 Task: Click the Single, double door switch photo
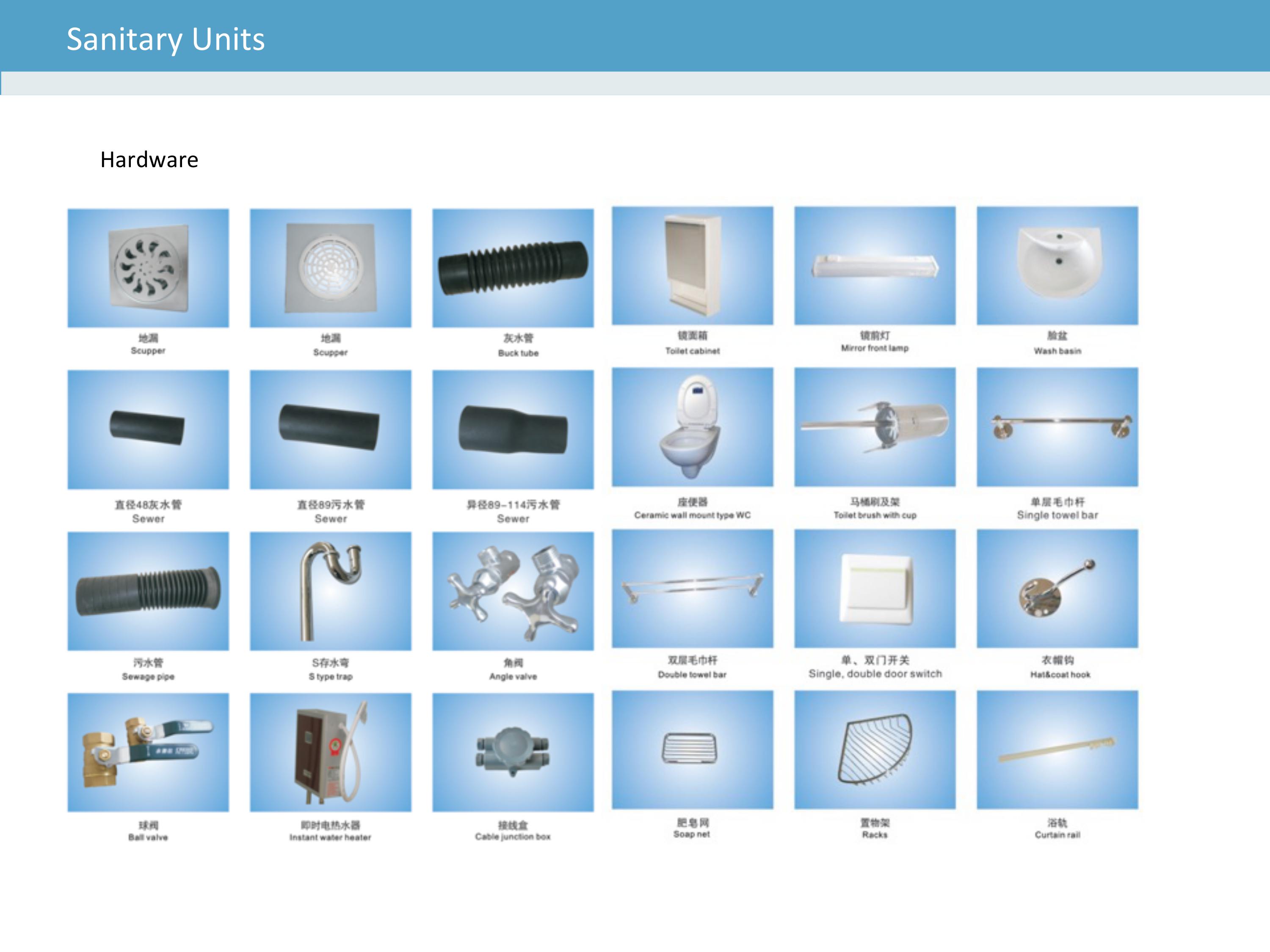[x=875, y=589]
